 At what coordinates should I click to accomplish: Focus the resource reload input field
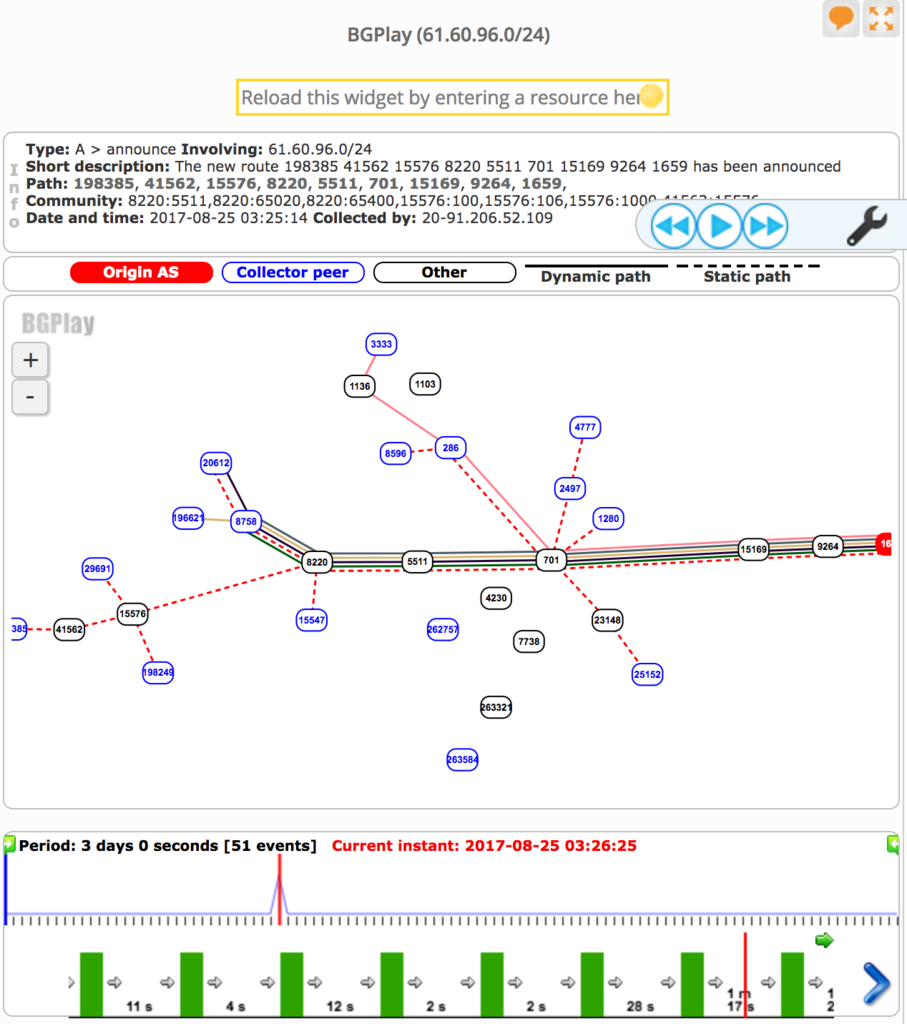click(x=453, y=97)
